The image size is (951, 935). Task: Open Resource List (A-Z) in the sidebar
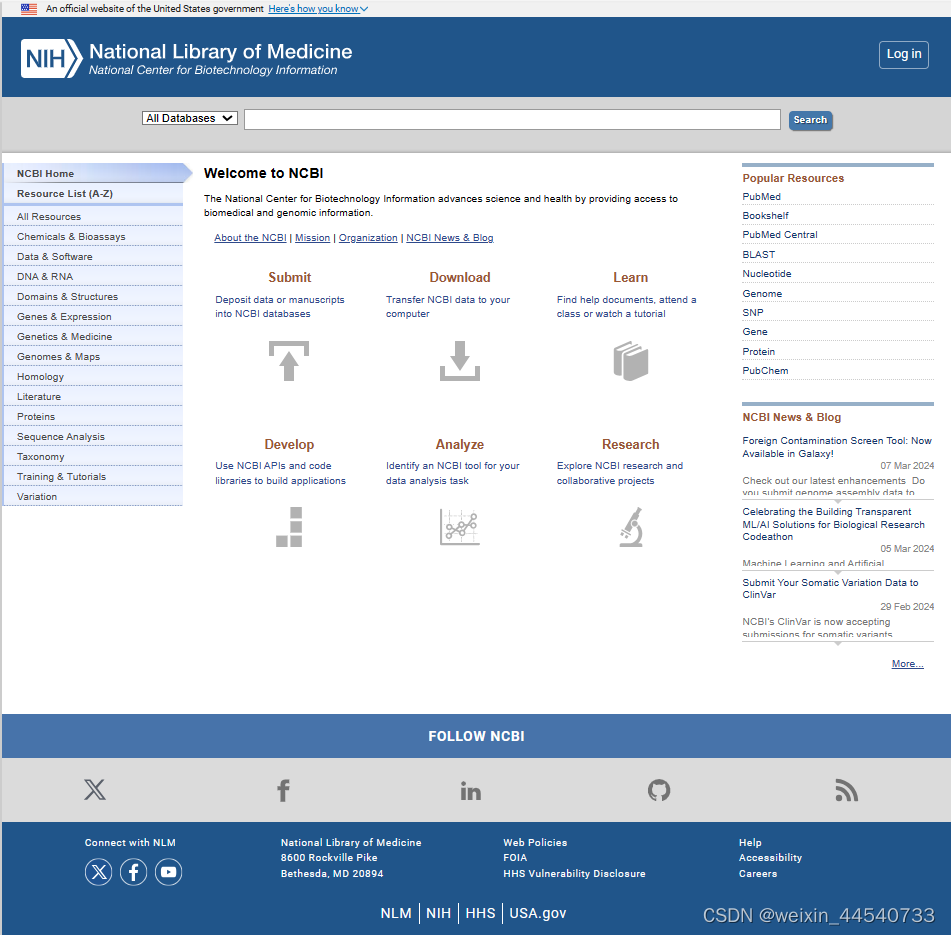[x=93, y=193]
